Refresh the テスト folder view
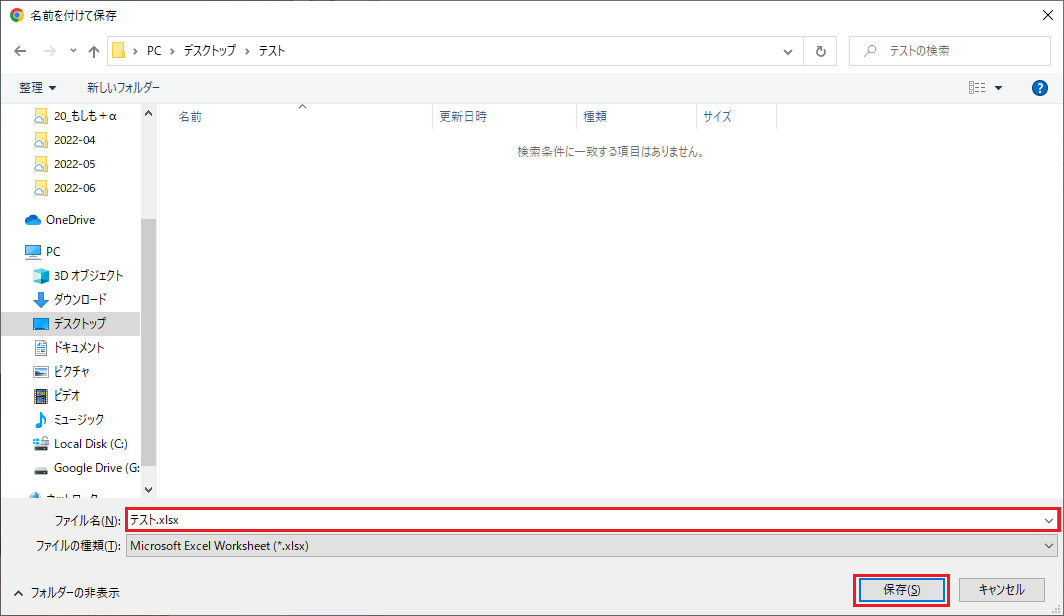 coord(820,51)
